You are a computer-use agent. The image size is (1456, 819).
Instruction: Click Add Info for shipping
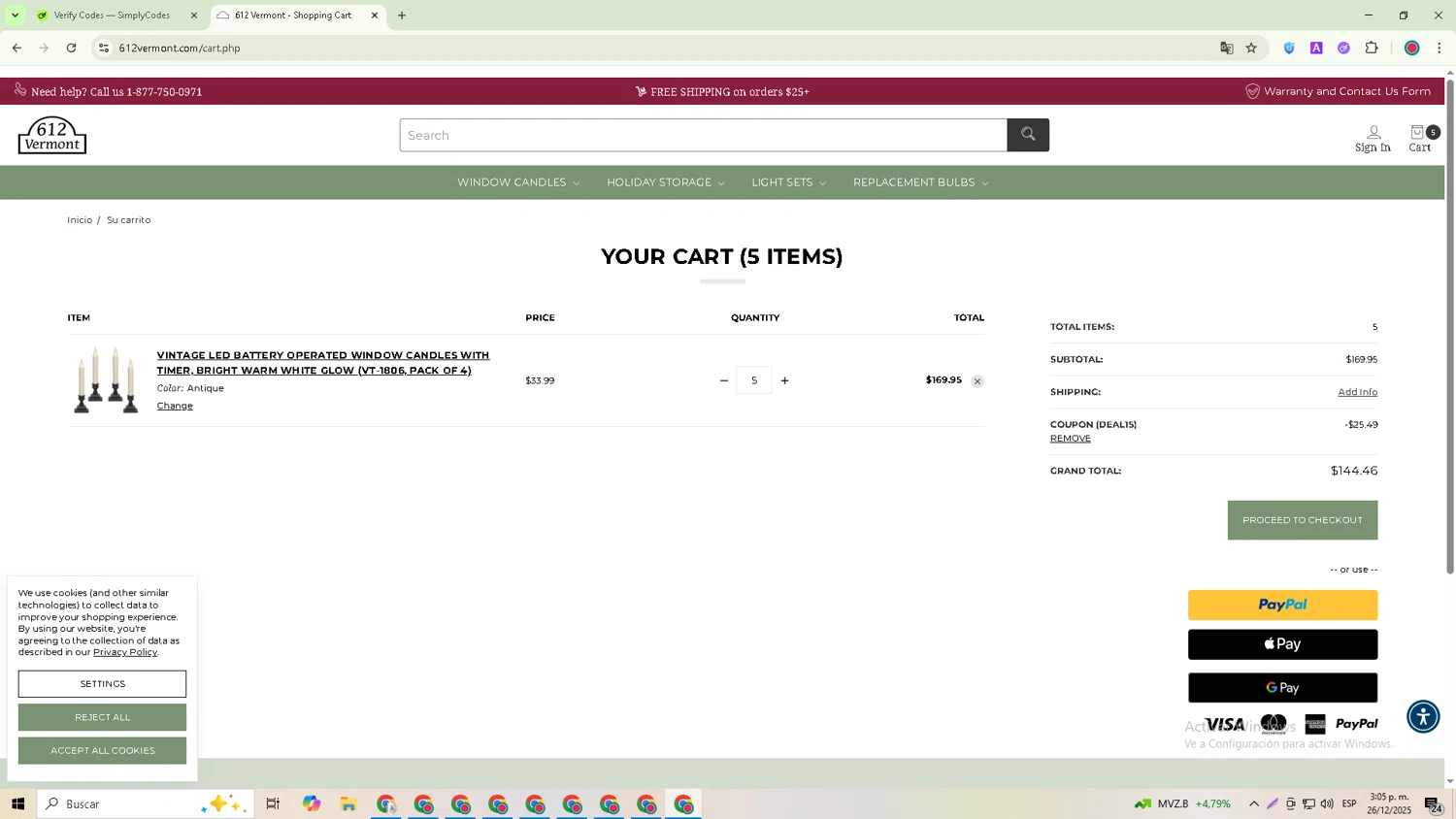pyautogui.click(x=1357, y=392)
